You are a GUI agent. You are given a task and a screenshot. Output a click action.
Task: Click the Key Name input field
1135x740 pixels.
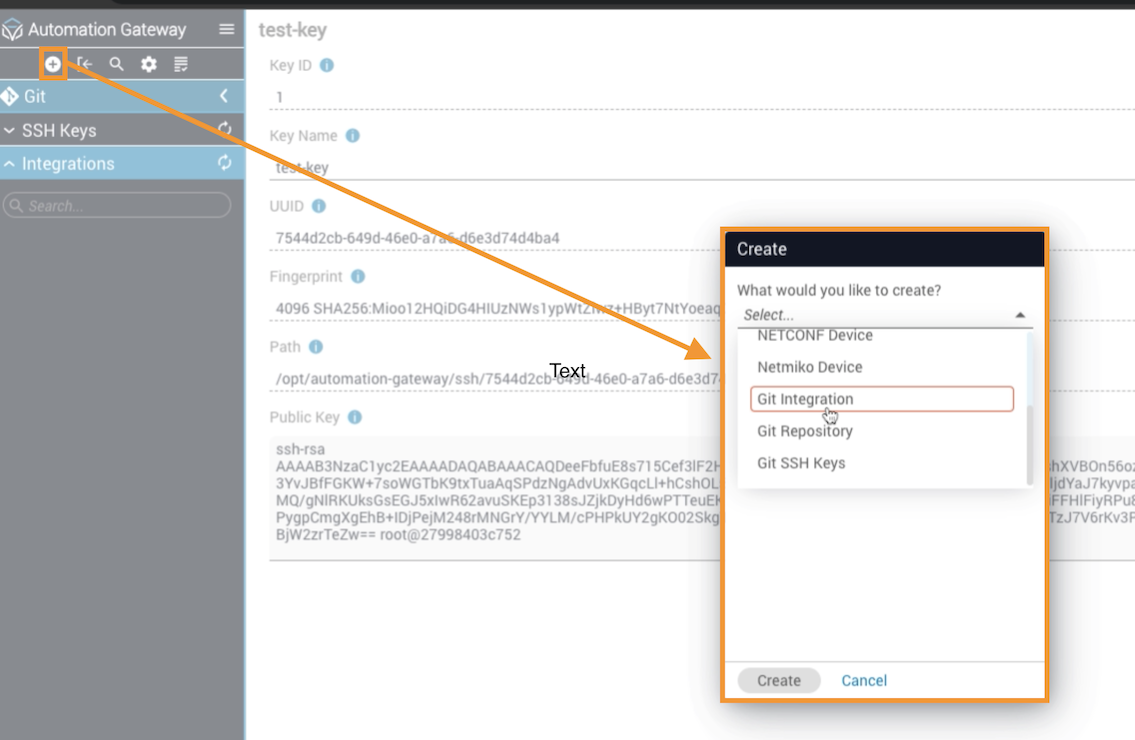(x=701, y=167)
